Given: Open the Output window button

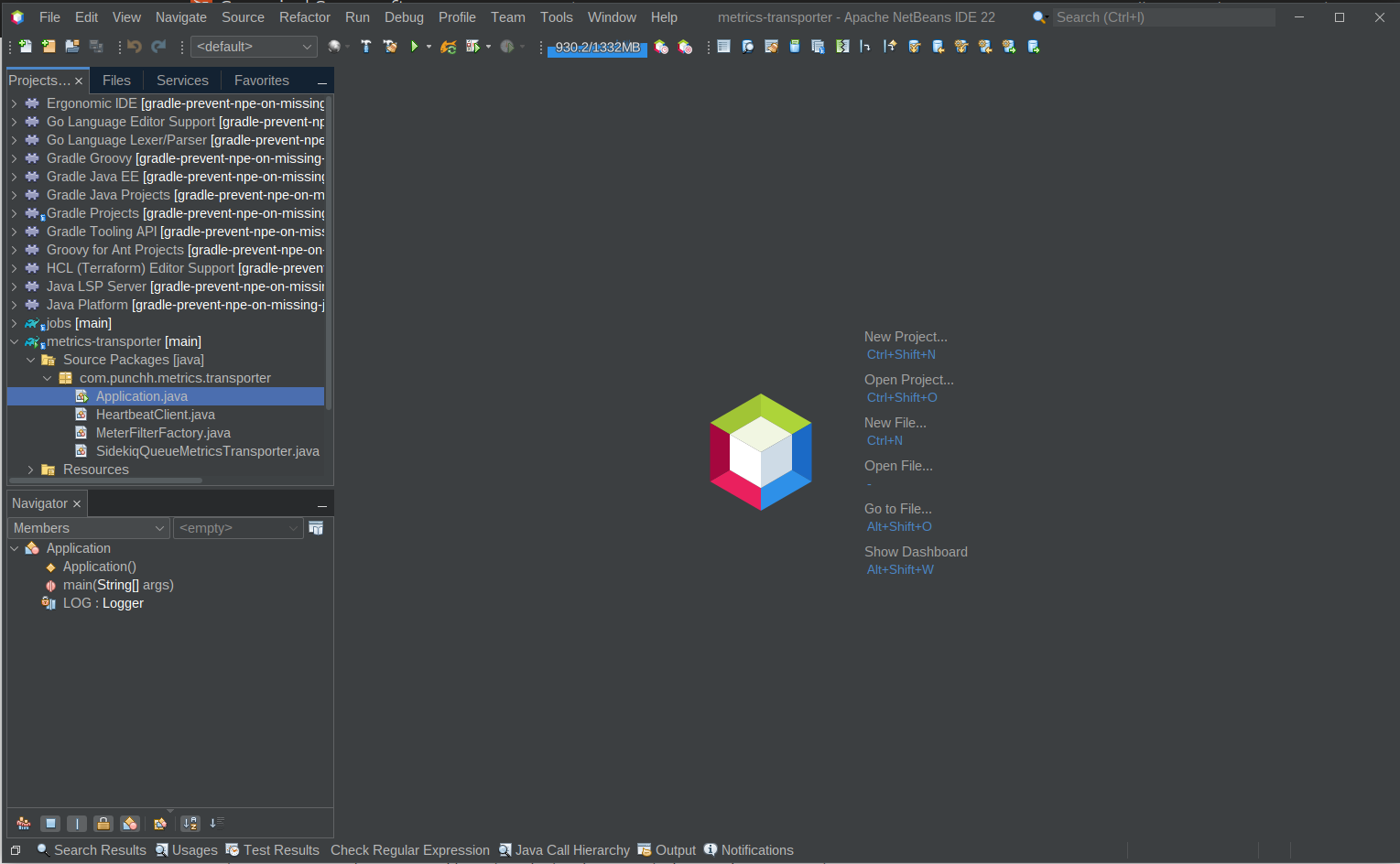Looking at the screenshot, I should point(667,850).
